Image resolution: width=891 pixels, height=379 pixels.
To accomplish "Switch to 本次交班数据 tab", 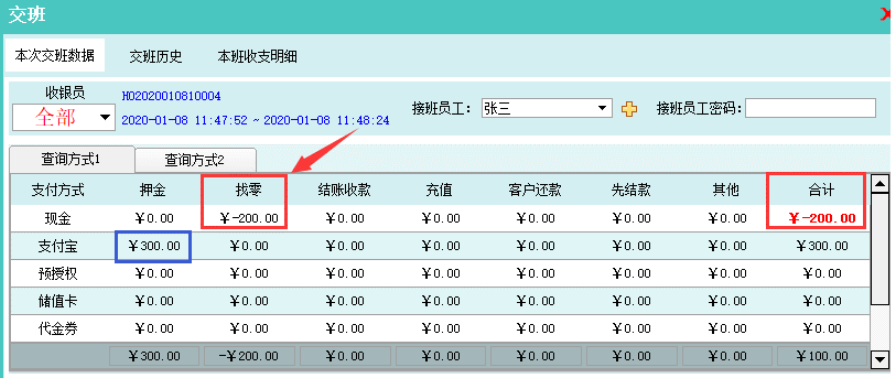I will pyautogui.click(x=55, y=56).
